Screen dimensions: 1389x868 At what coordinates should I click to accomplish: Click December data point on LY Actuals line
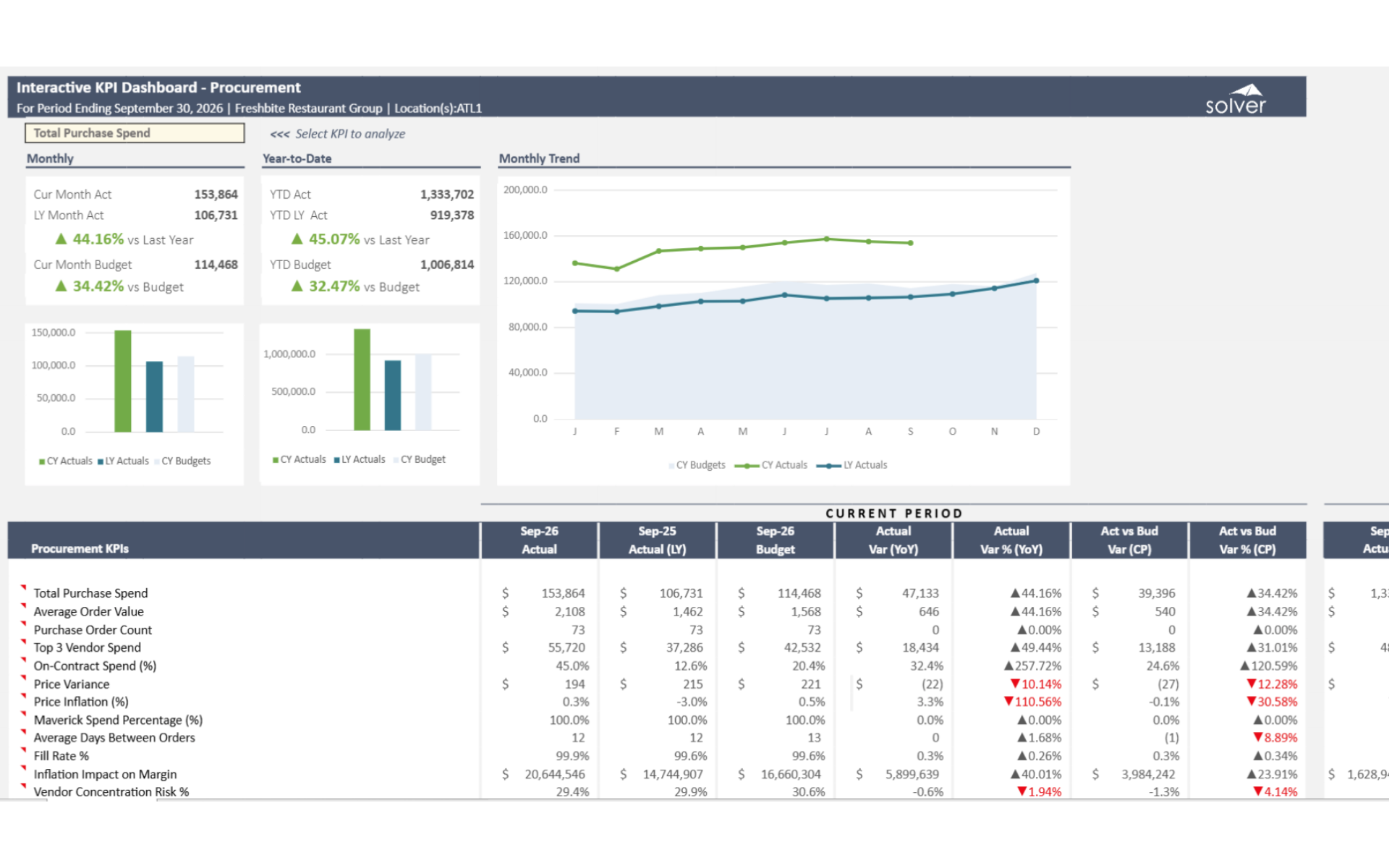point(1036,281)
